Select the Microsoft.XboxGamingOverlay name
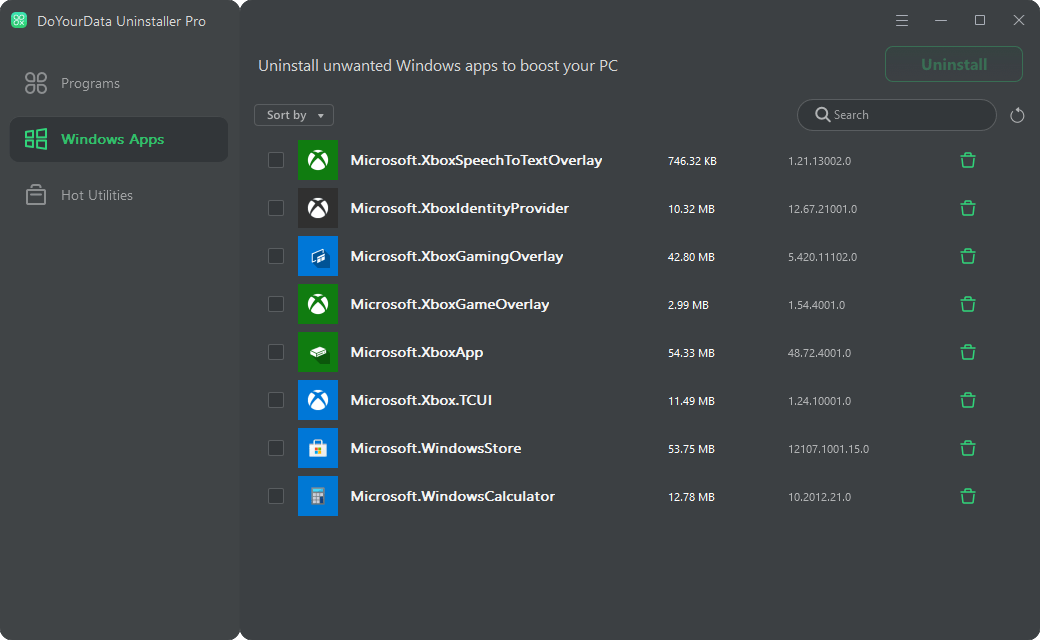Viewport: 1040px width, 640px height. [x=457, y=256]
